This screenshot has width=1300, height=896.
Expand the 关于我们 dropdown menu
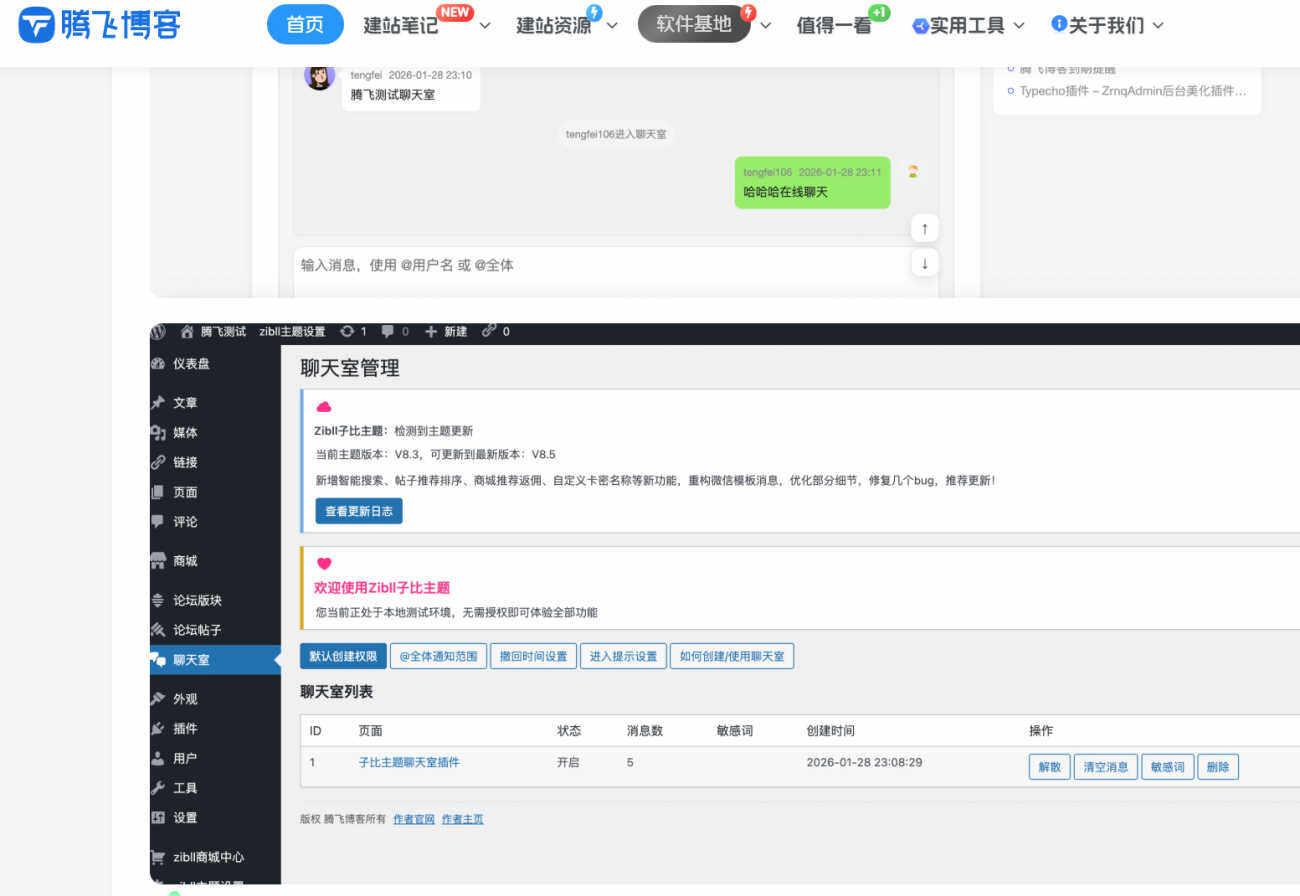point(1158,26)
